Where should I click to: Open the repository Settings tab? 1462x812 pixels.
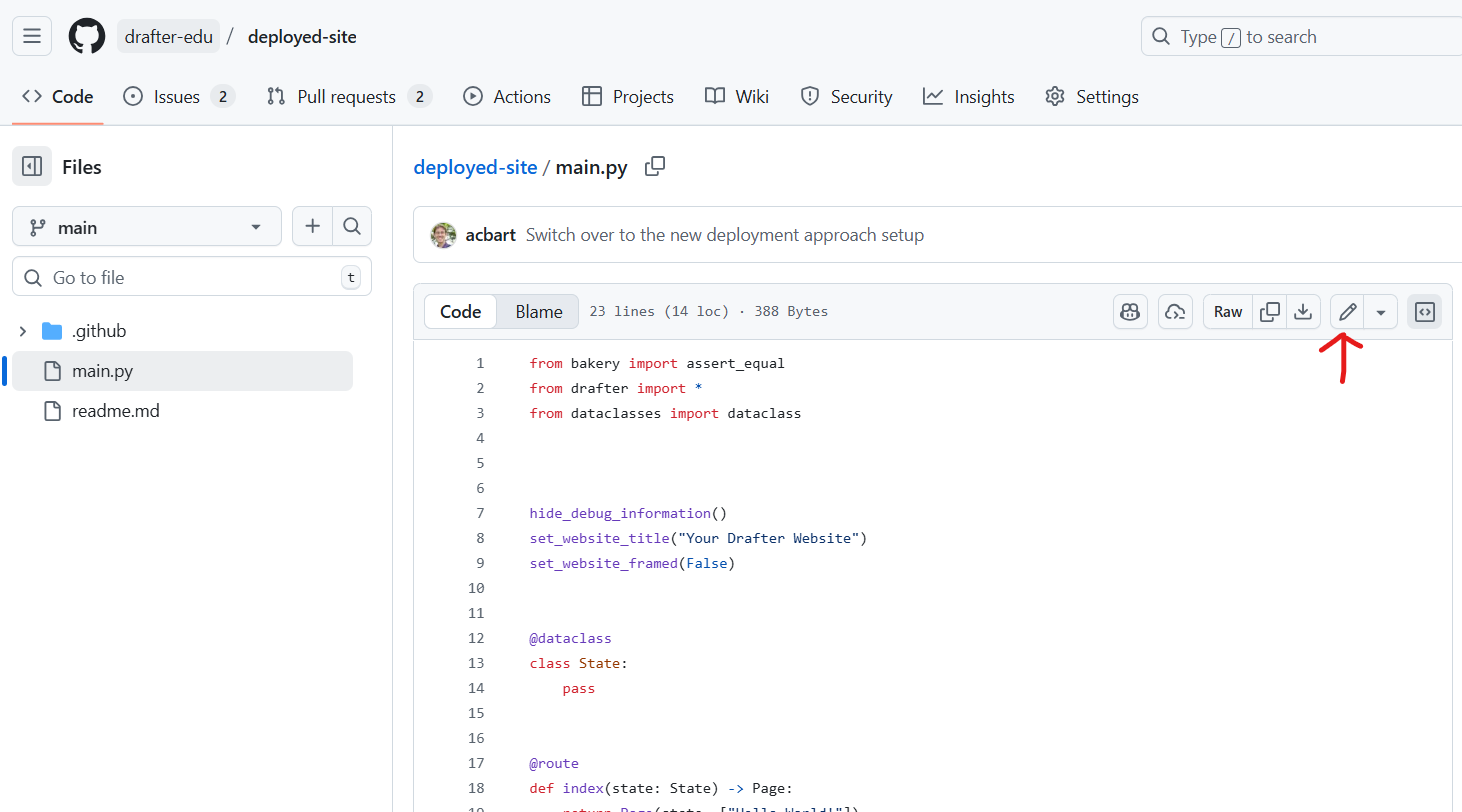click(1092, 97)
